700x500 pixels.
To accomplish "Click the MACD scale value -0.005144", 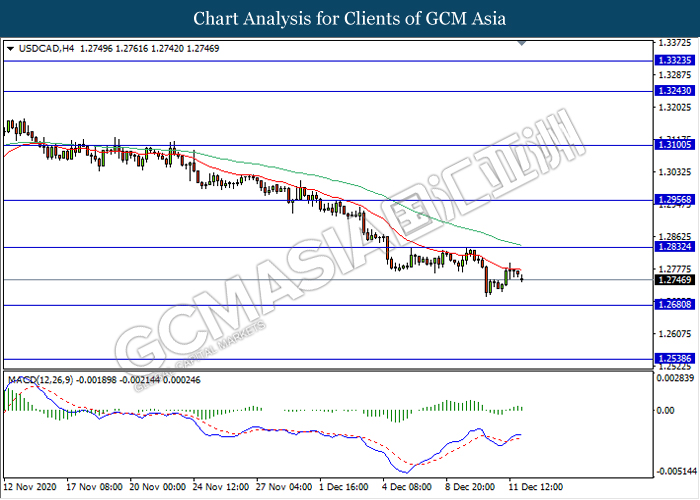I will point(676,471).
